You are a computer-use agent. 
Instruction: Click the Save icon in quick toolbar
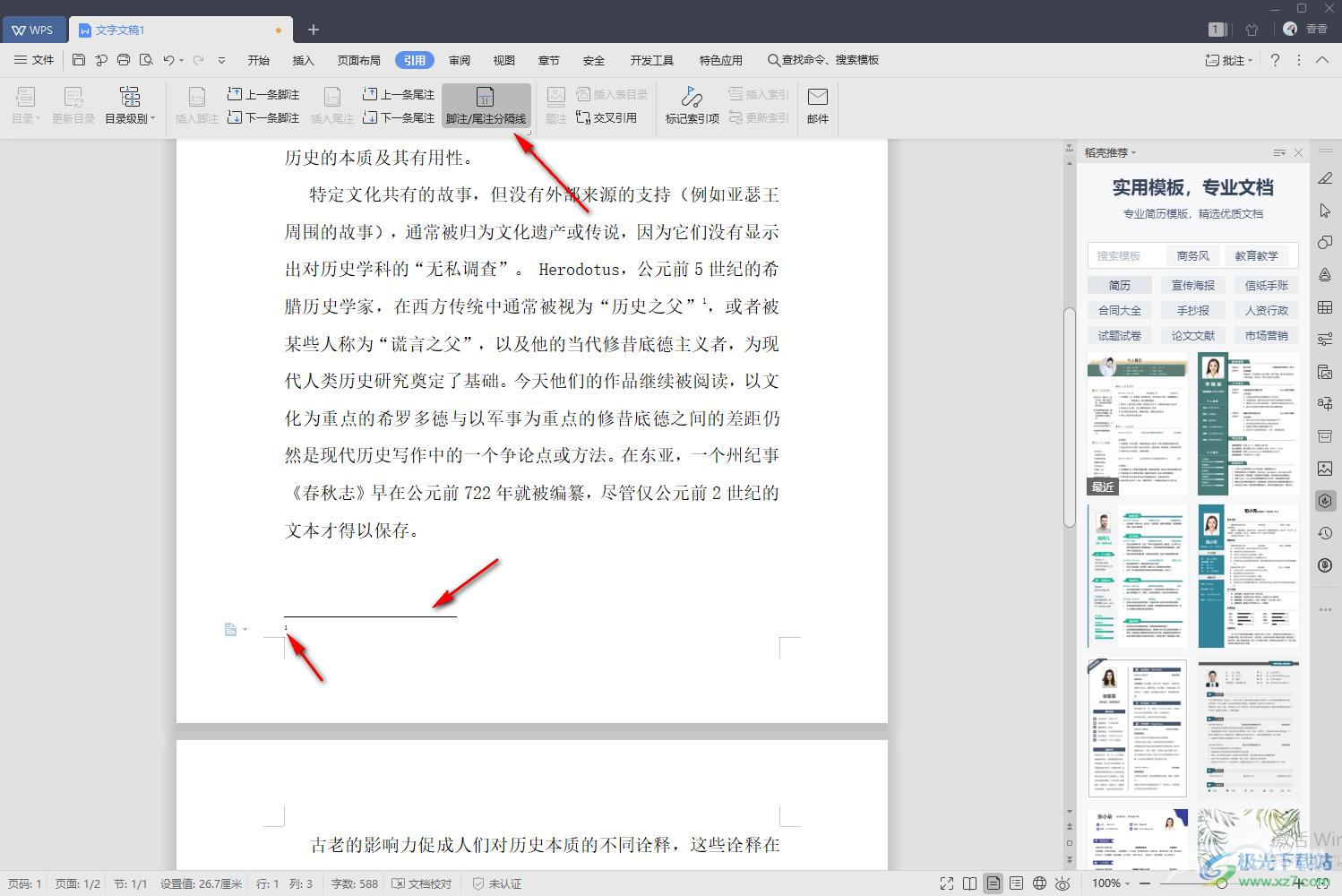pyautogui.click(x=79, y=60)
